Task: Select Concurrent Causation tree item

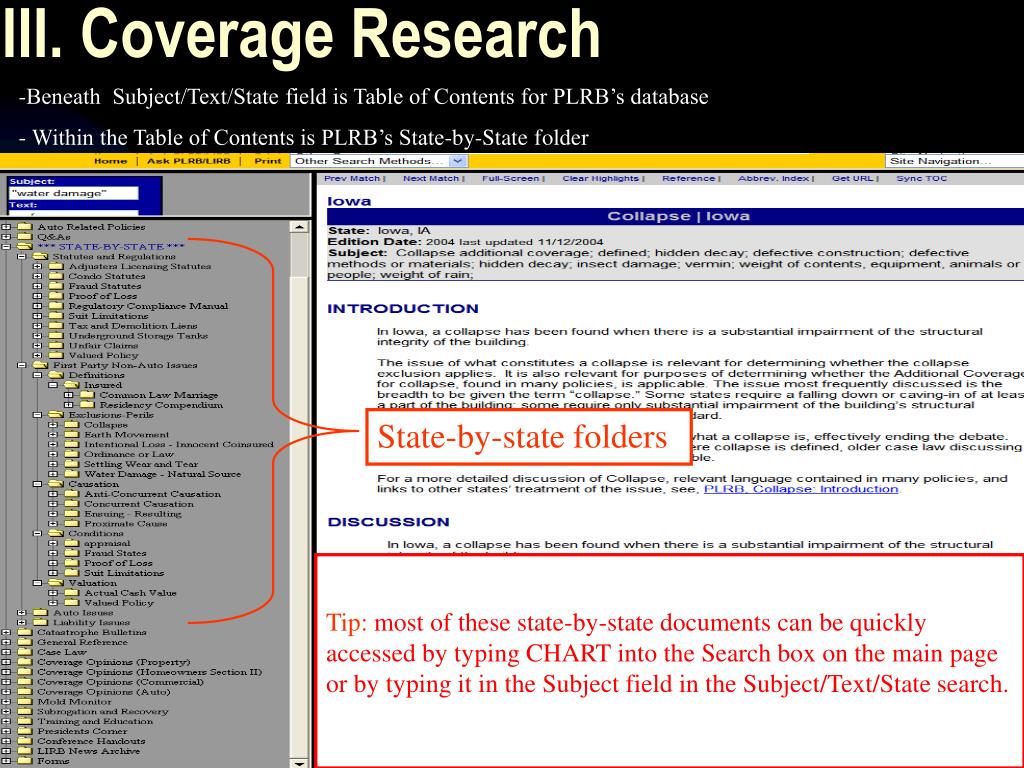Action: pos(139,504)
